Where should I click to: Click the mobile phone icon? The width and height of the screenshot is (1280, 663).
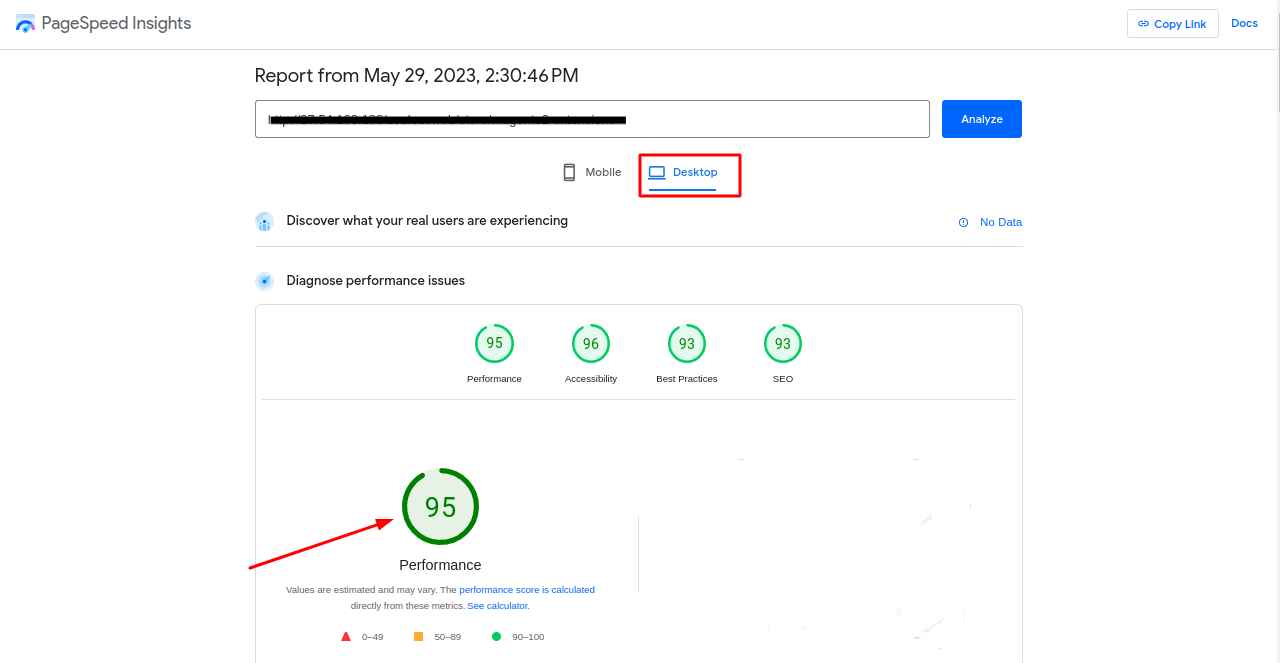569,172
